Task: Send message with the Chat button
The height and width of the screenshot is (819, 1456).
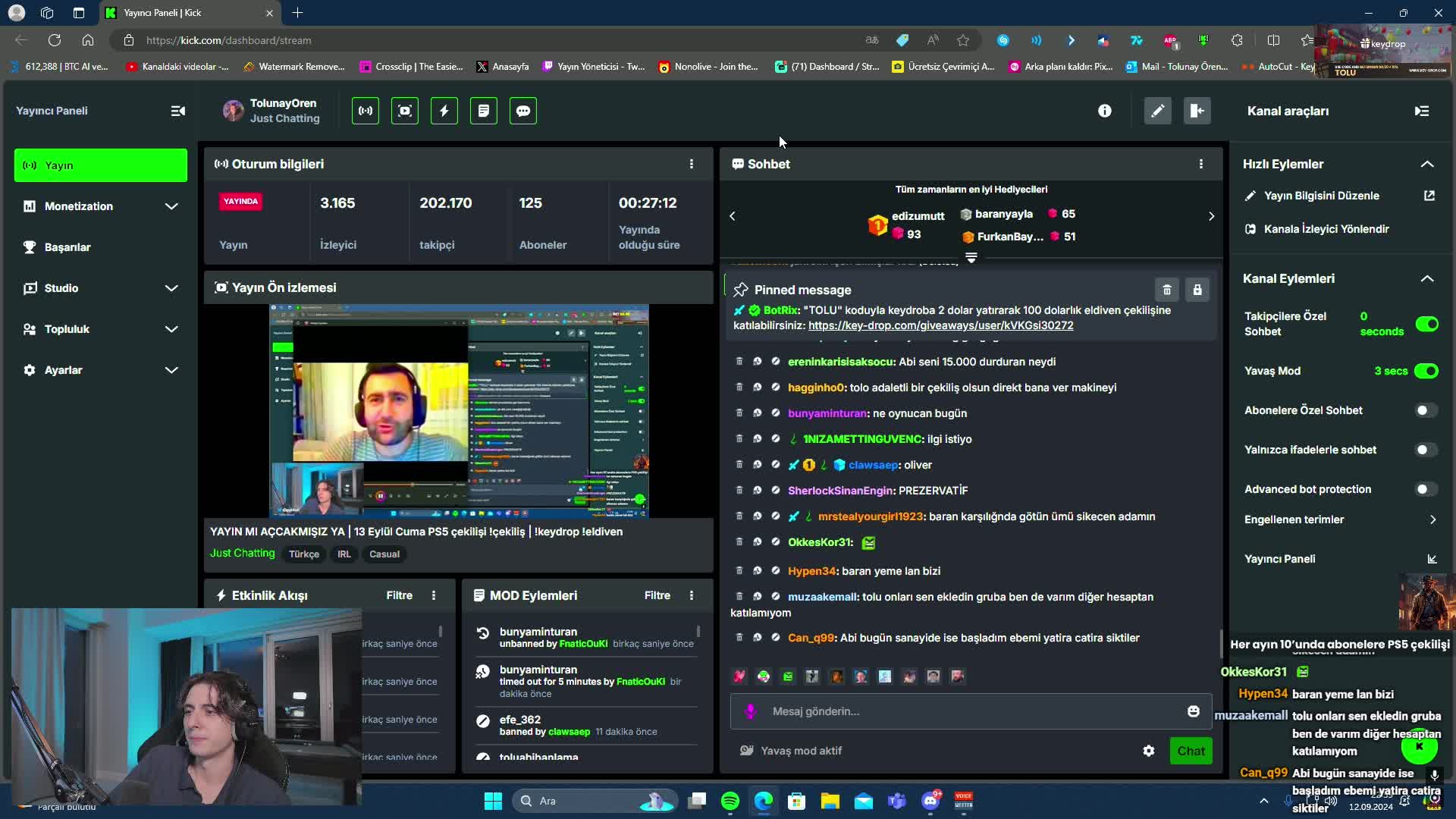Action: click(x=1191, y=751)
